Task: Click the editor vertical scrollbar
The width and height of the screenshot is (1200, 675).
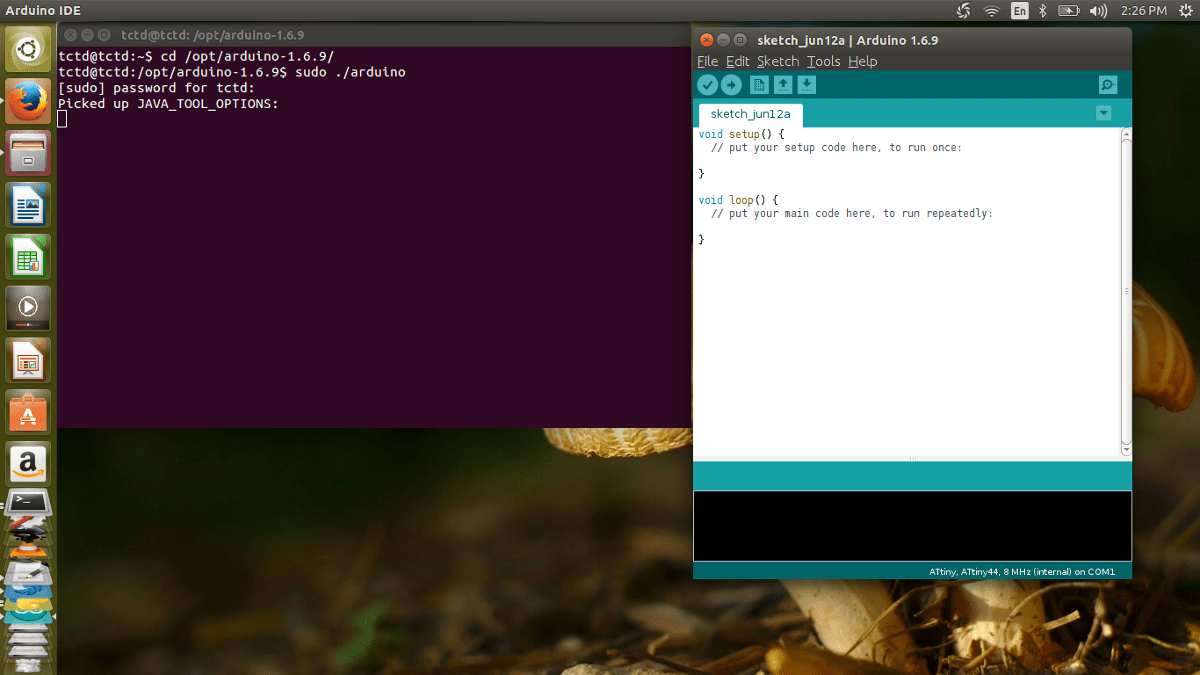Action: (1126, 290)
